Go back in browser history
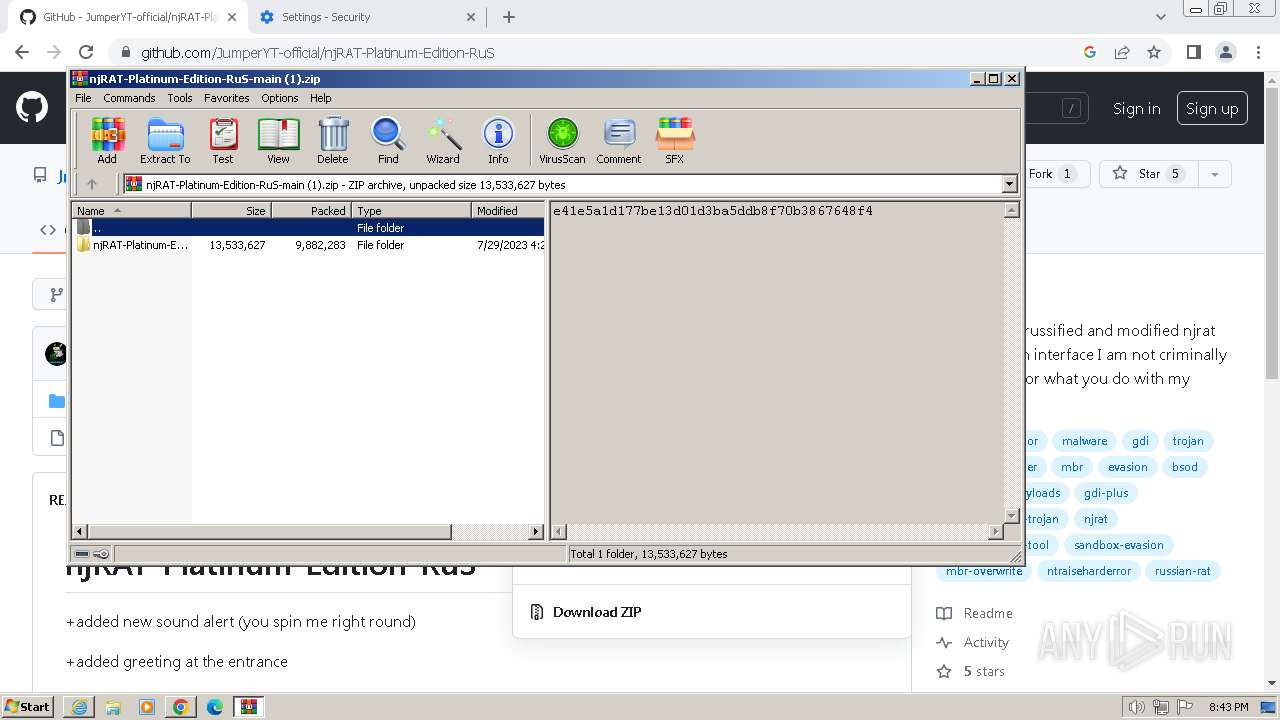Screen dimensions: 1280x720 [22, 52]
